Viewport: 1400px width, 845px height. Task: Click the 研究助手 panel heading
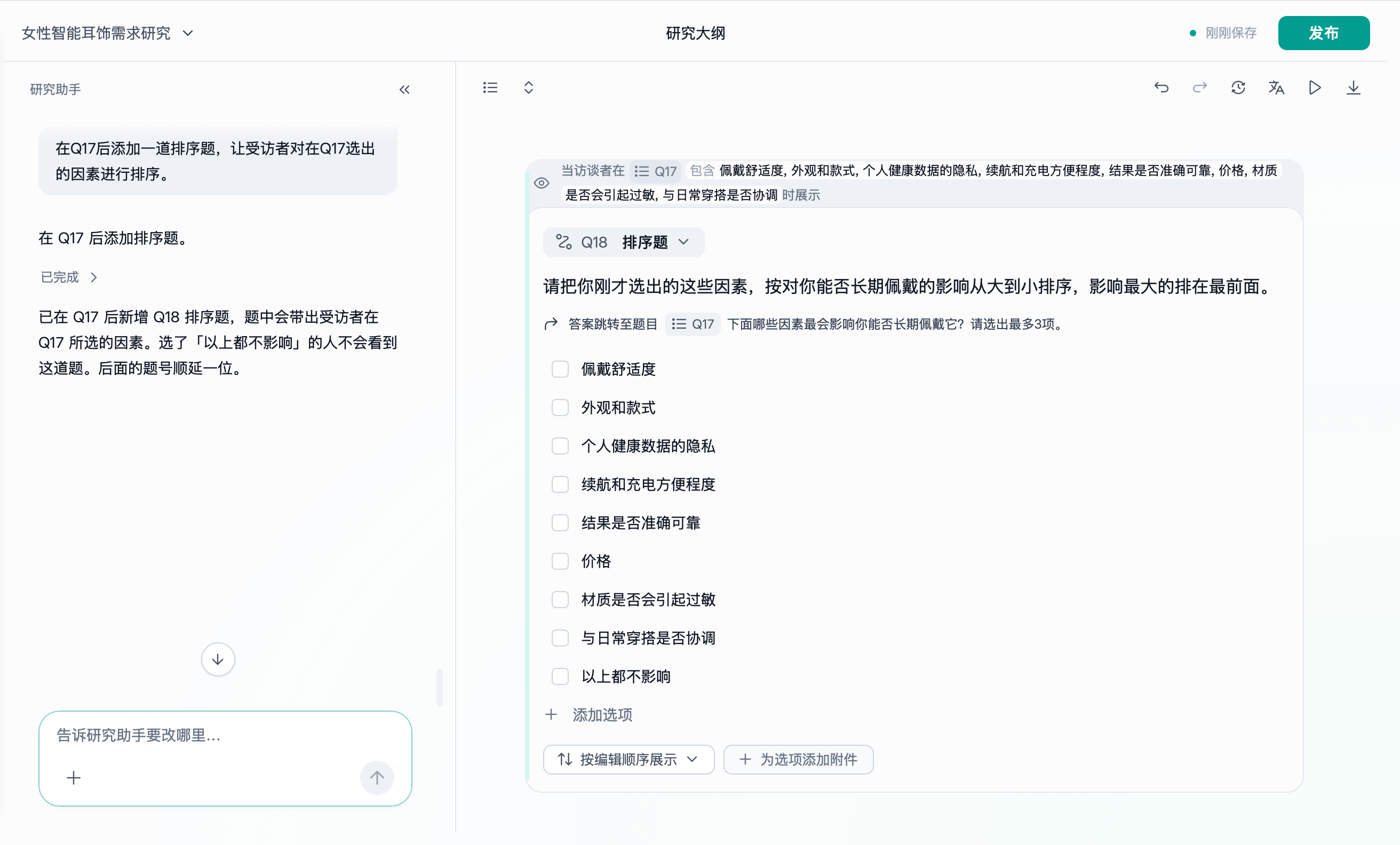click(55, 90)
